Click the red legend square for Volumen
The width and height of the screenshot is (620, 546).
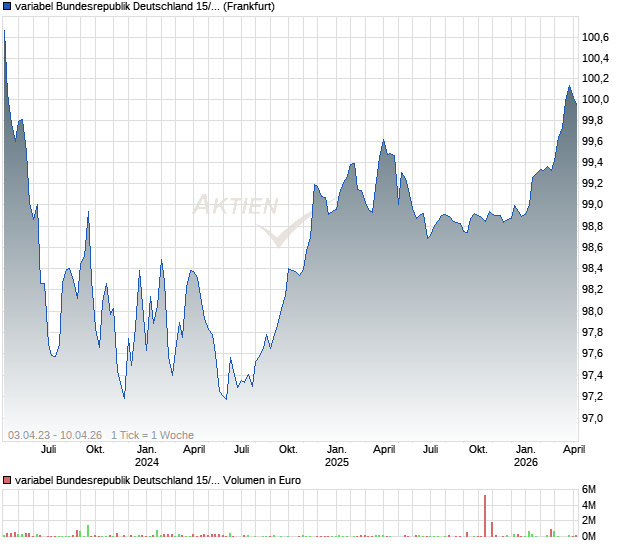8,480
